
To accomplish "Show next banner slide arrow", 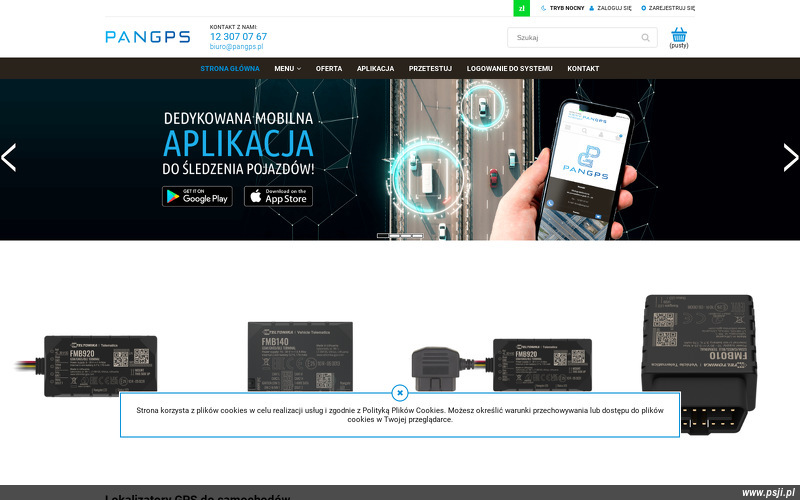I will (x=791, y=158).
